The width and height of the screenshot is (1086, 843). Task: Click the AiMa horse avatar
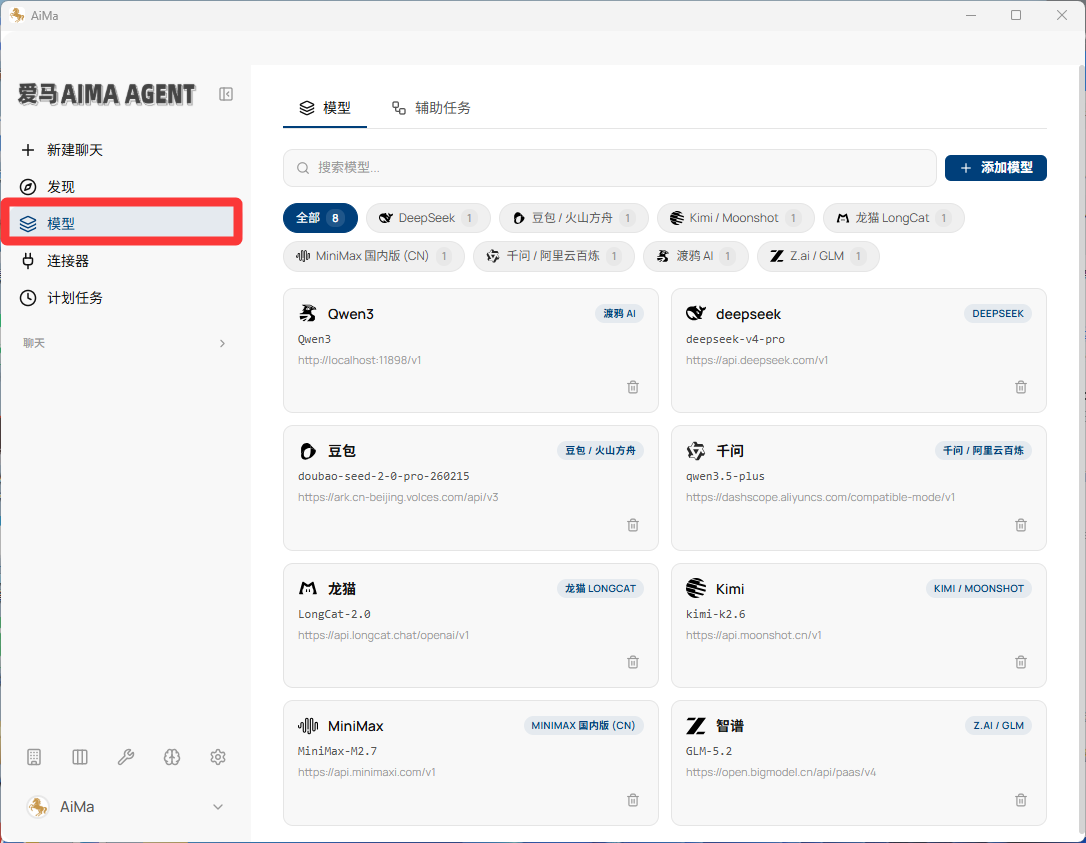pyautogui.click(x=38, y=807)
